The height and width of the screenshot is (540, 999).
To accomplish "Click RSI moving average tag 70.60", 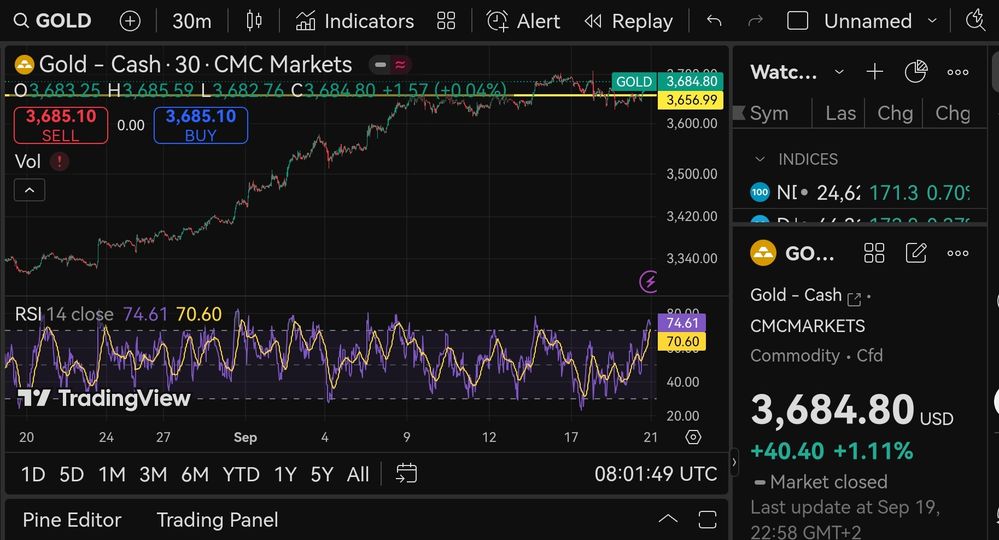I will pos(682,341).
